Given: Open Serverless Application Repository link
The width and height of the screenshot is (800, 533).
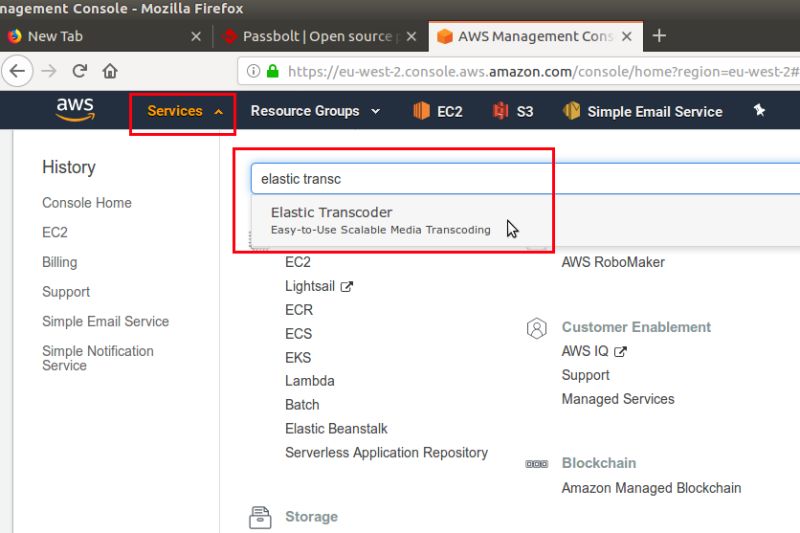Looking at the screenshot, I should point(386,453).
